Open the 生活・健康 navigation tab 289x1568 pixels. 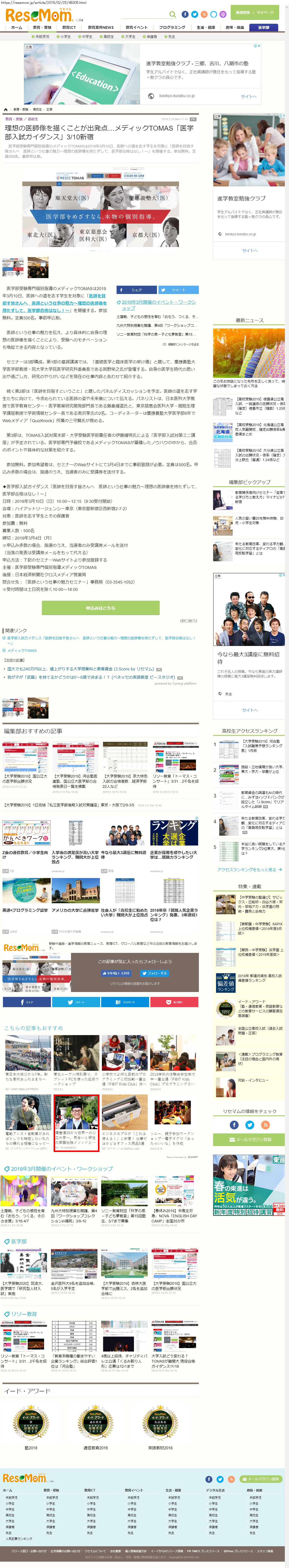pyautogui.click(x=205, y=27)
